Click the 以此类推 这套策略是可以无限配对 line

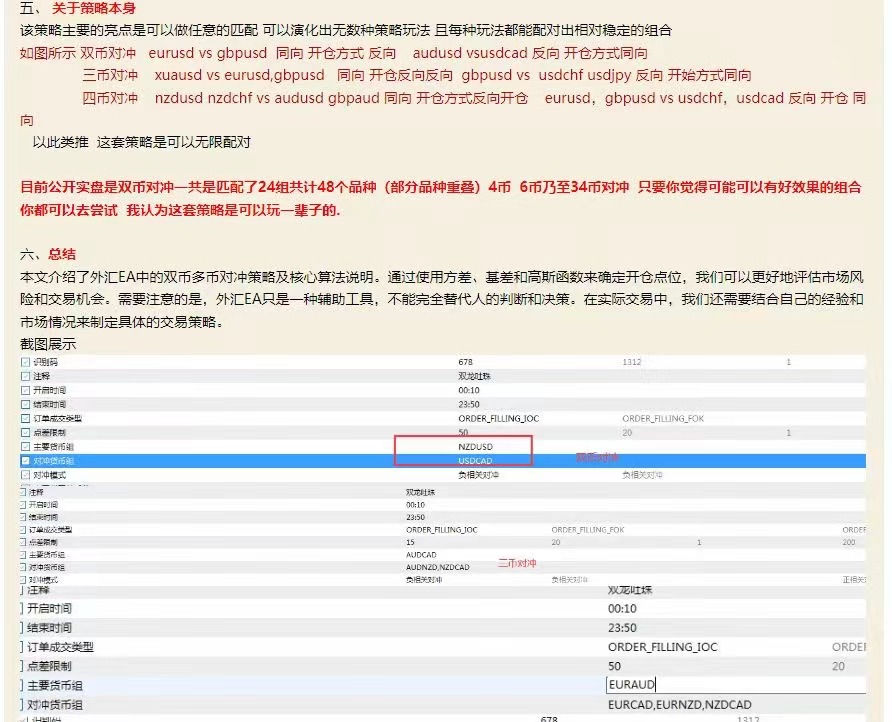click(x=142, y=142)
